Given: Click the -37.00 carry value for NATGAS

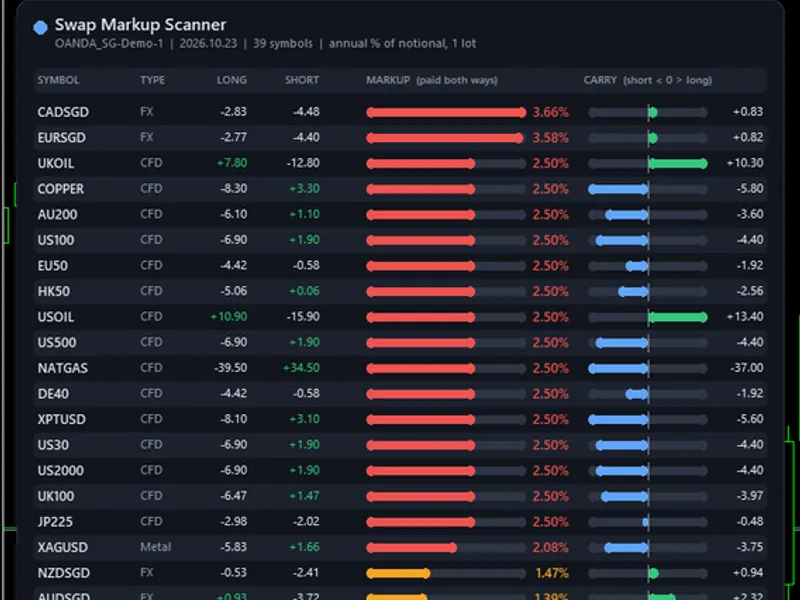Looking at the screenshot, I should 747,368.
